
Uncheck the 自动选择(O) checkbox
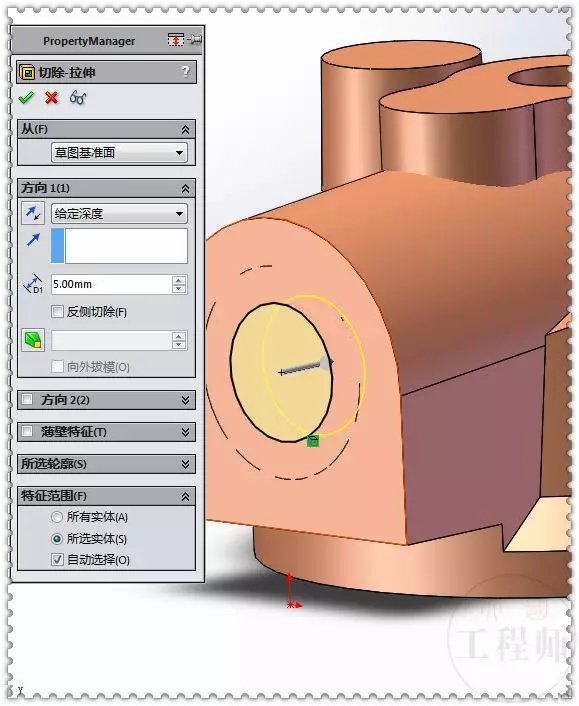coord(57,560)
